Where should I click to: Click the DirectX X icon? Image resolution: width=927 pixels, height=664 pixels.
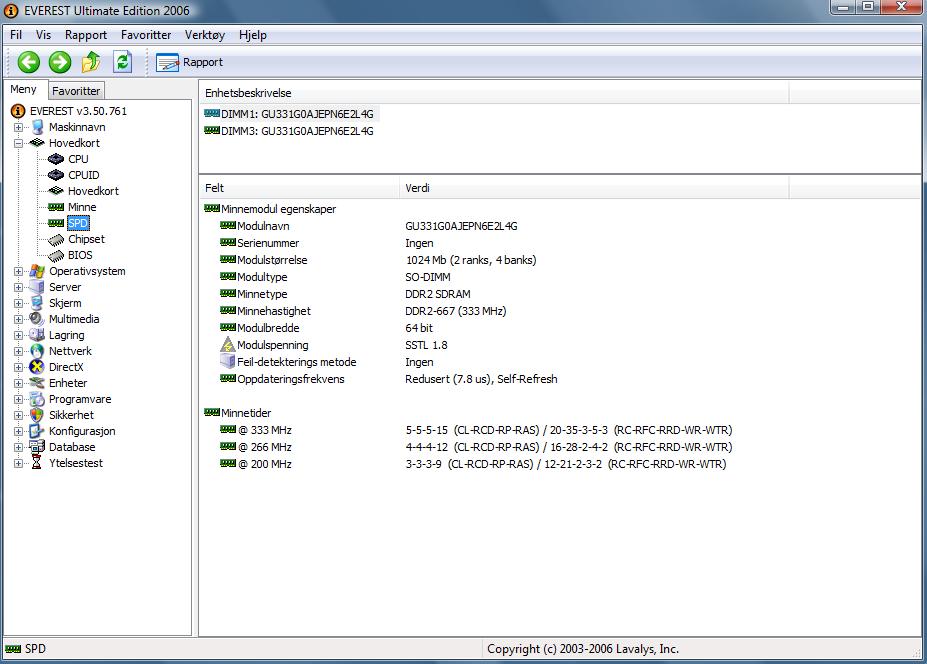click(37, 367)
